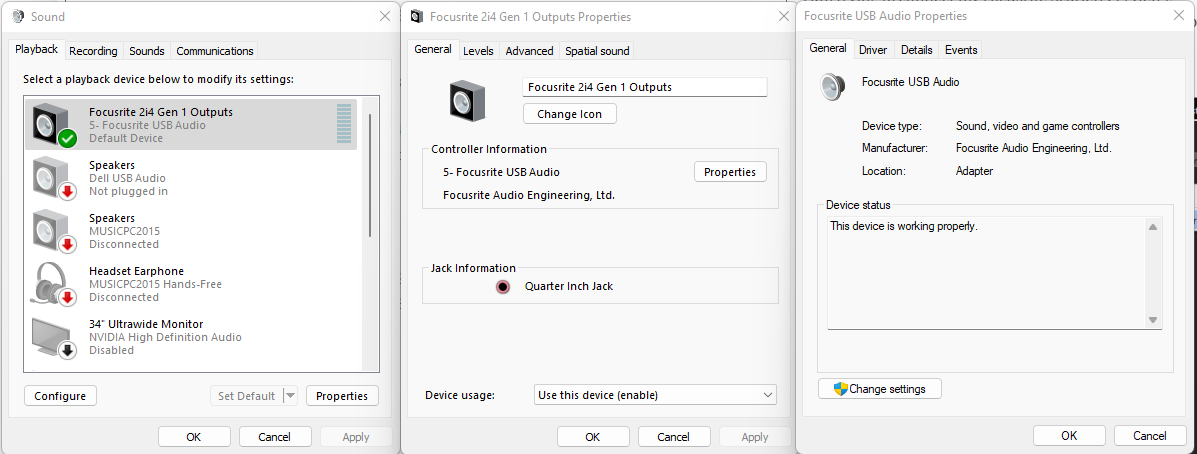Click the Change settings button
The width and height of the screenshot is (1197, 454).
pyautogui.click(x=879, y=389)
